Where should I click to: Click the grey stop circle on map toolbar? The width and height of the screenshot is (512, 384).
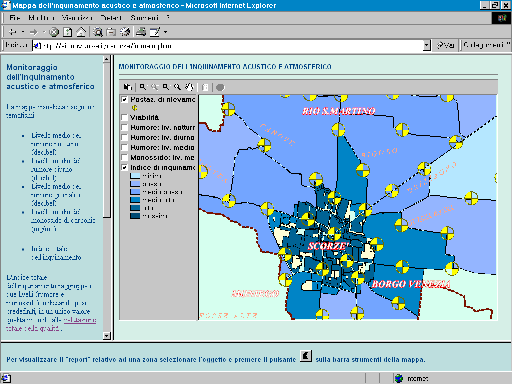220,87
